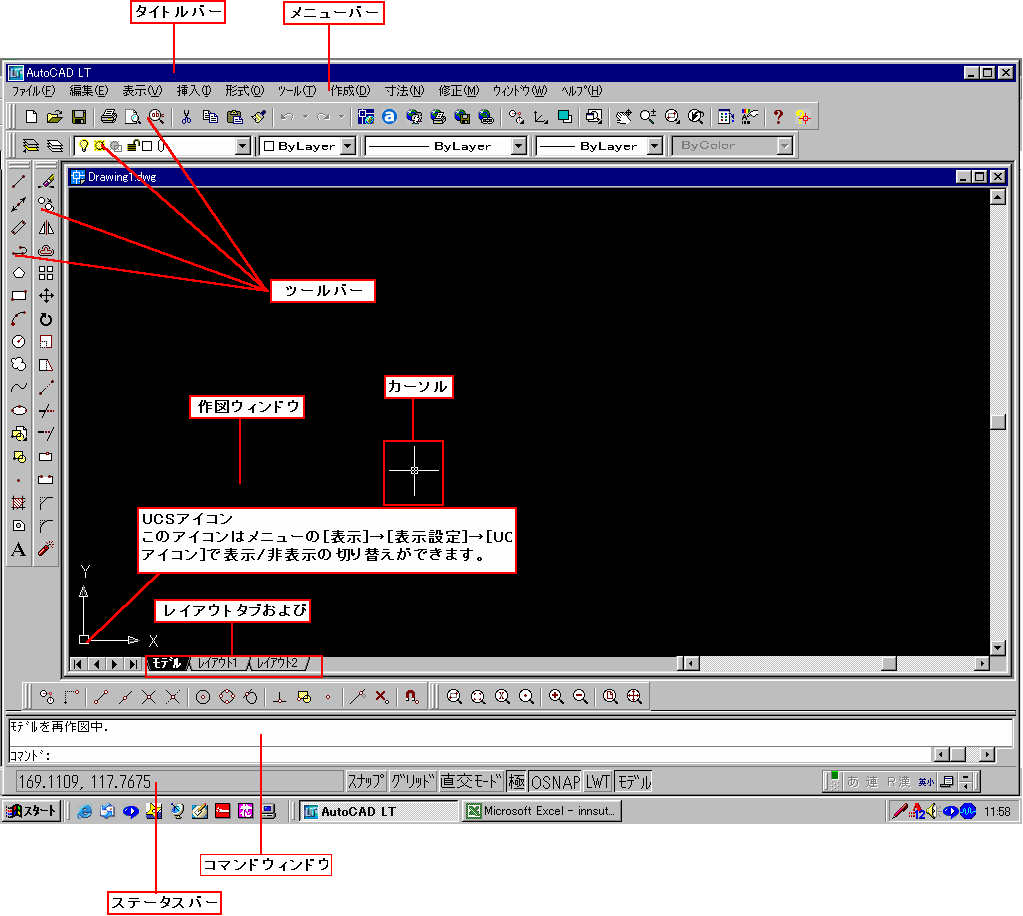This screenshot has width=1023, height=916.
Task: Select the Line draw tool
Action: pos(19,181)
